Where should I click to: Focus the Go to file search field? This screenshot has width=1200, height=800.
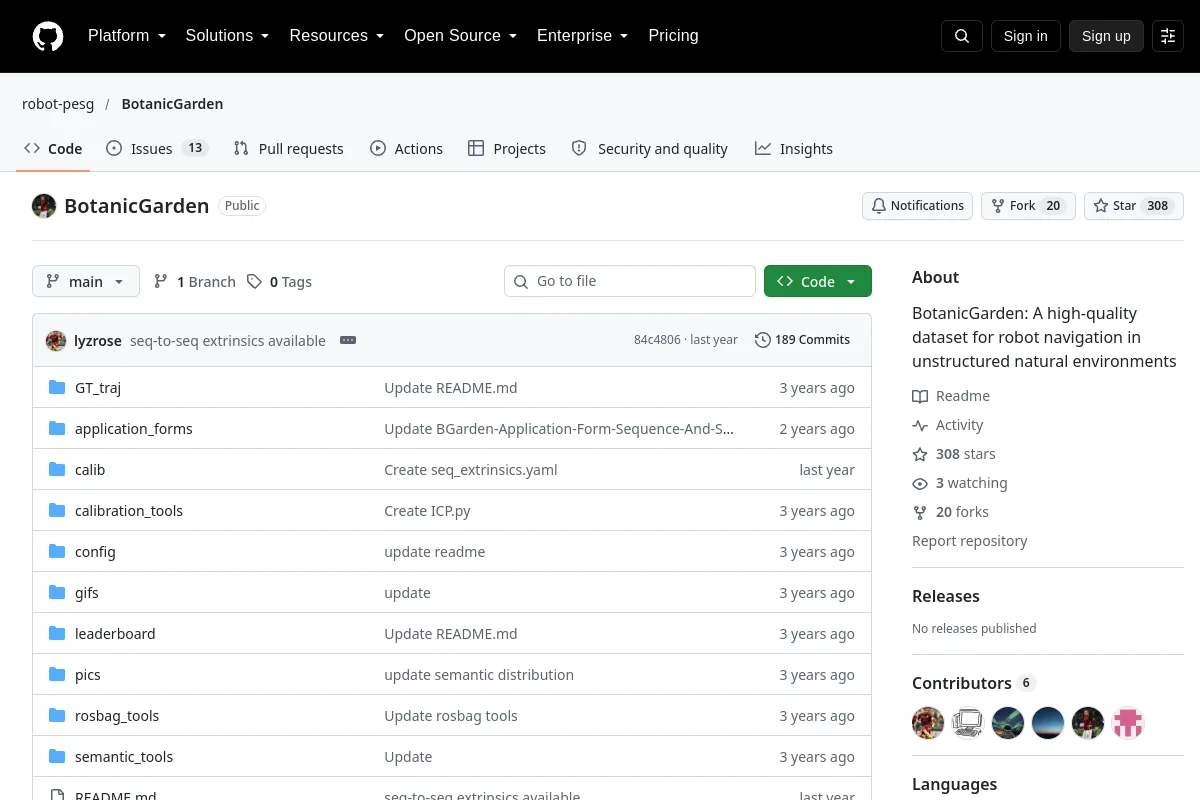click(x=630, y=281)
